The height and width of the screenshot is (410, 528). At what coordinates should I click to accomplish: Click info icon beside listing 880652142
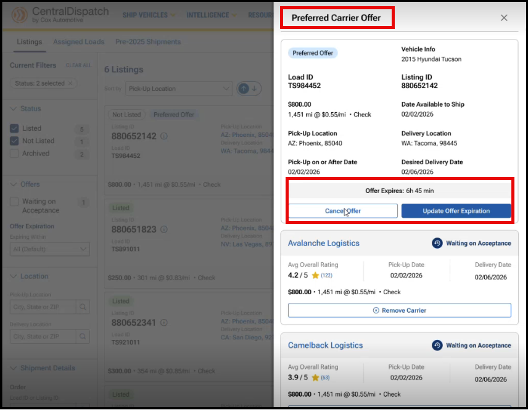click(164, 136)
